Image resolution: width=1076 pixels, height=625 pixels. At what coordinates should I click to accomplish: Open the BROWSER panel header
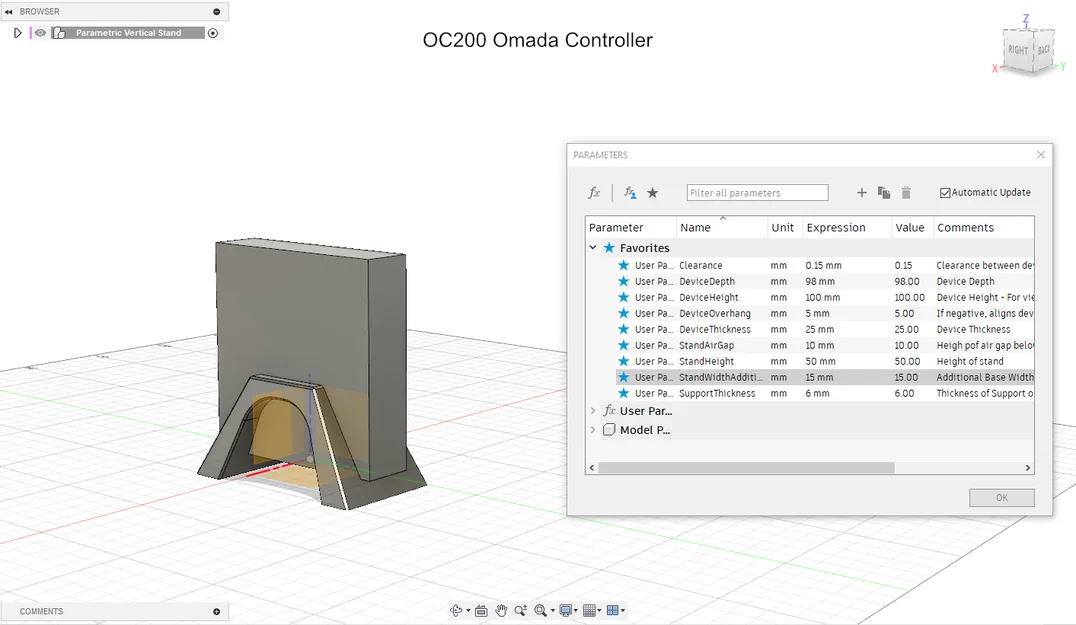coord(40,11)
